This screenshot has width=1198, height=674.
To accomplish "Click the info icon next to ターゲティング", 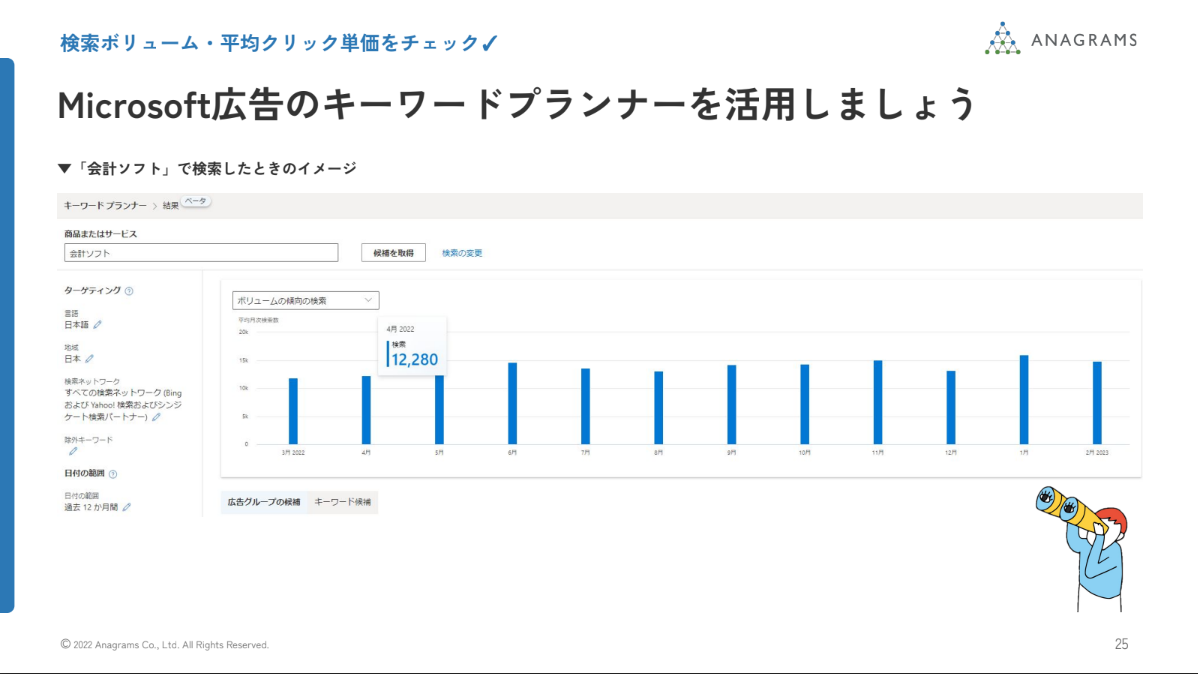I will (x=129, y=291).
